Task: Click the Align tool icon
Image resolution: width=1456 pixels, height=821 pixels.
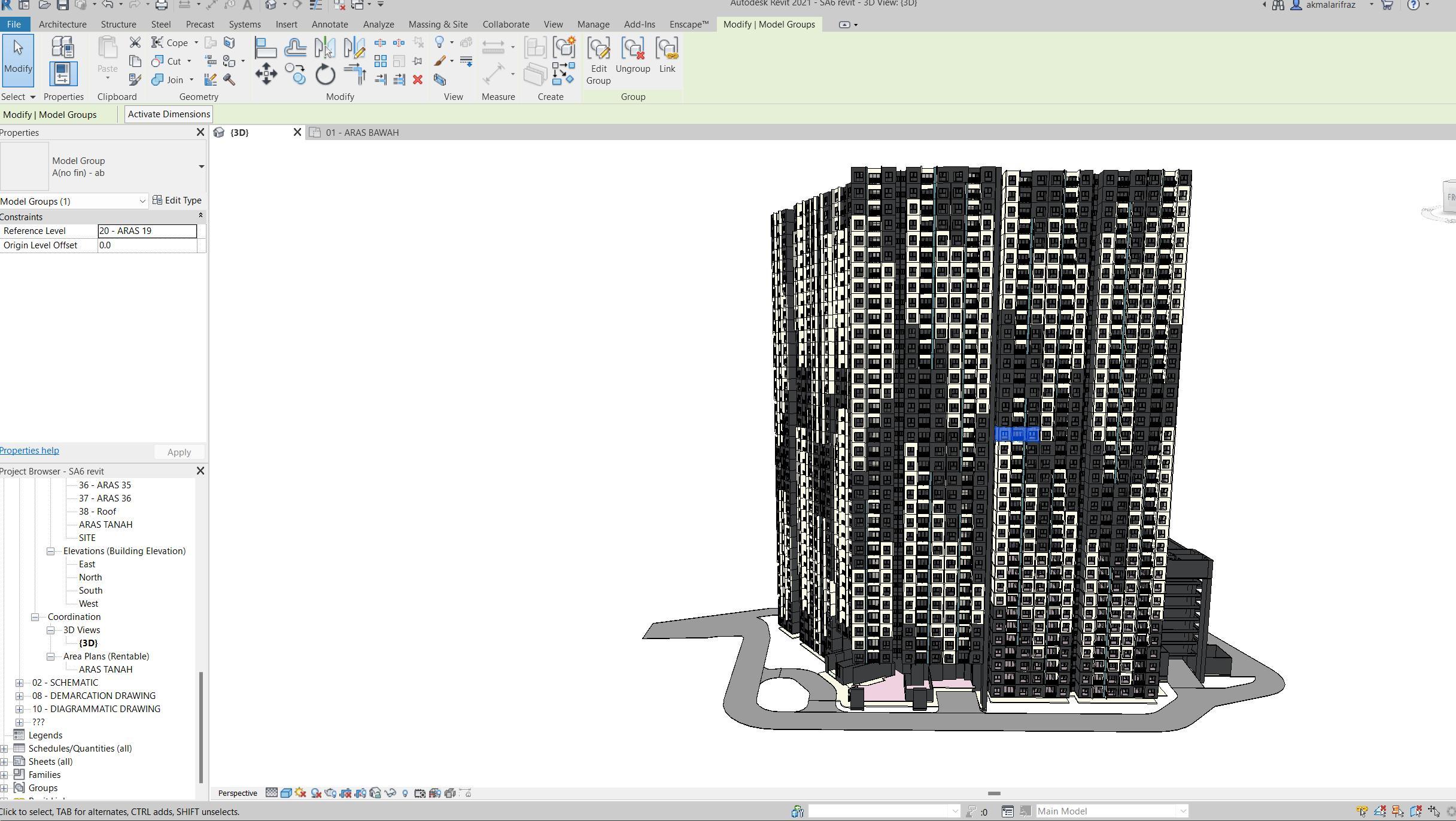Action: 265,47
